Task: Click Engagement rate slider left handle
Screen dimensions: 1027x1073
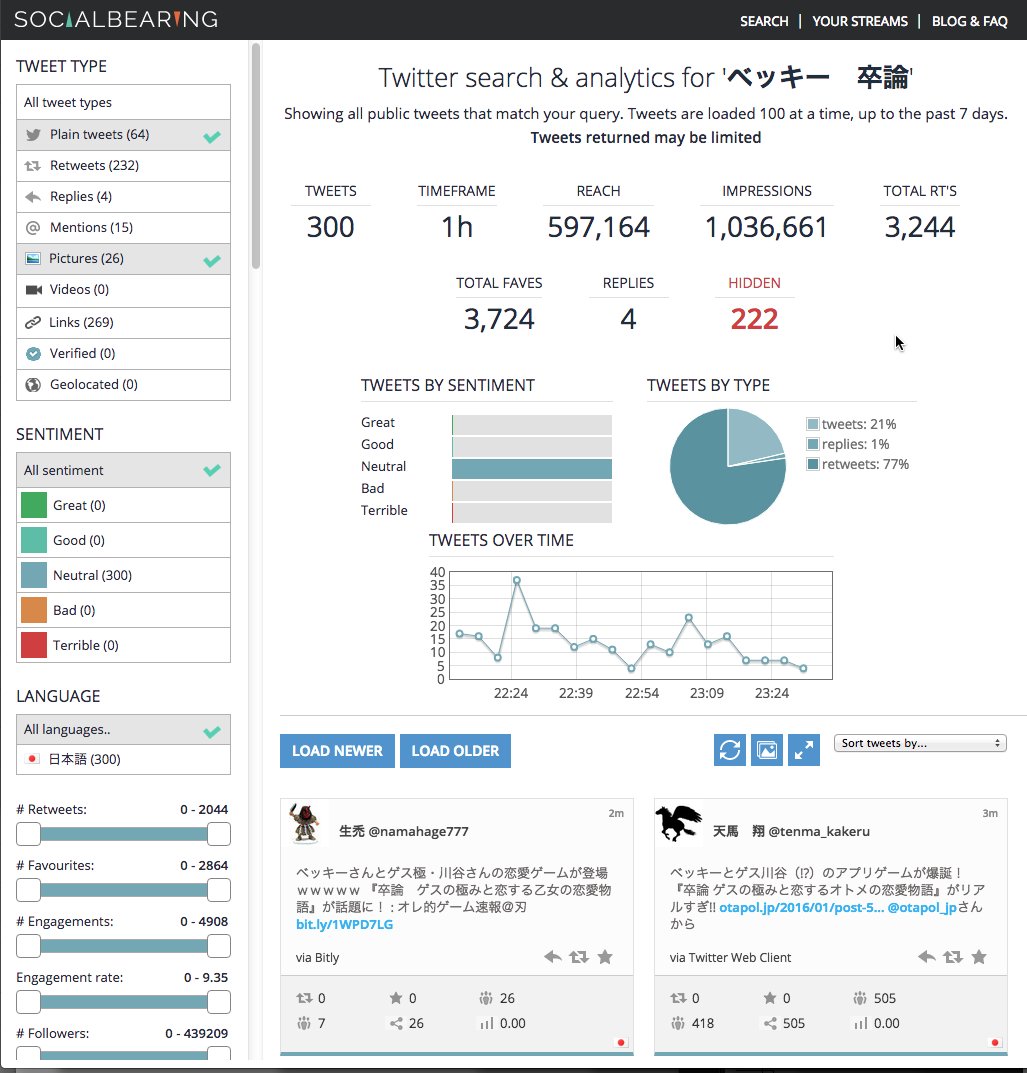Action: [28, 1002]
